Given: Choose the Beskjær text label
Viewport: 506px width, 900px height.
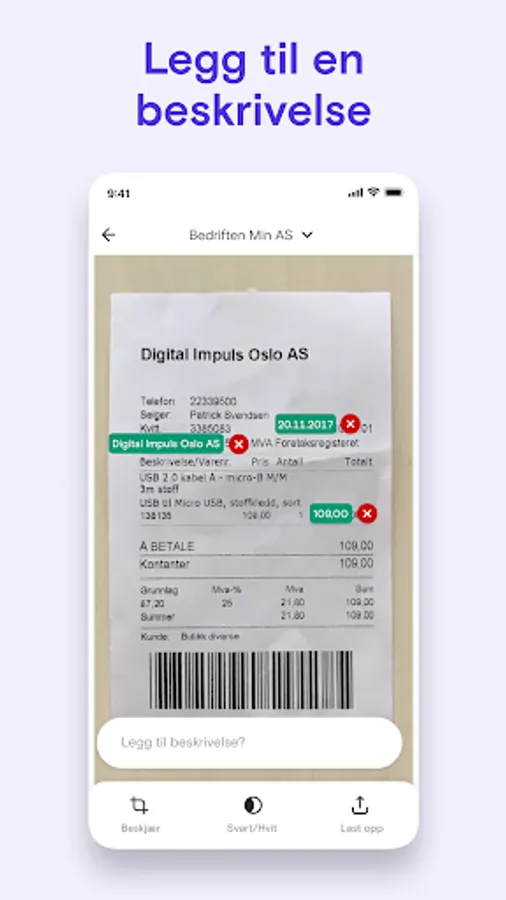Looking at the screenshot, I should tap(141, 828).
